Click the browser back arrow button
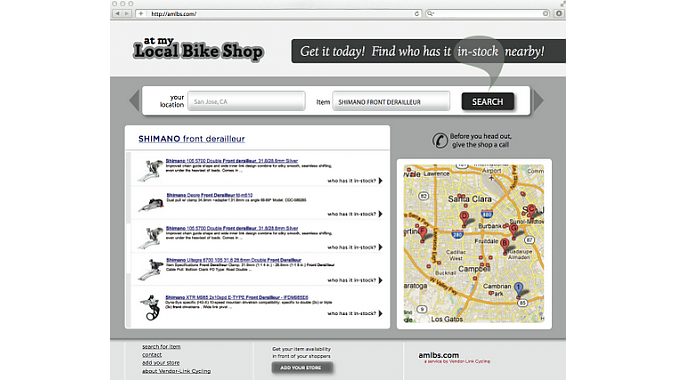Screen dimensions: 676x380 [x=117, y=14]
